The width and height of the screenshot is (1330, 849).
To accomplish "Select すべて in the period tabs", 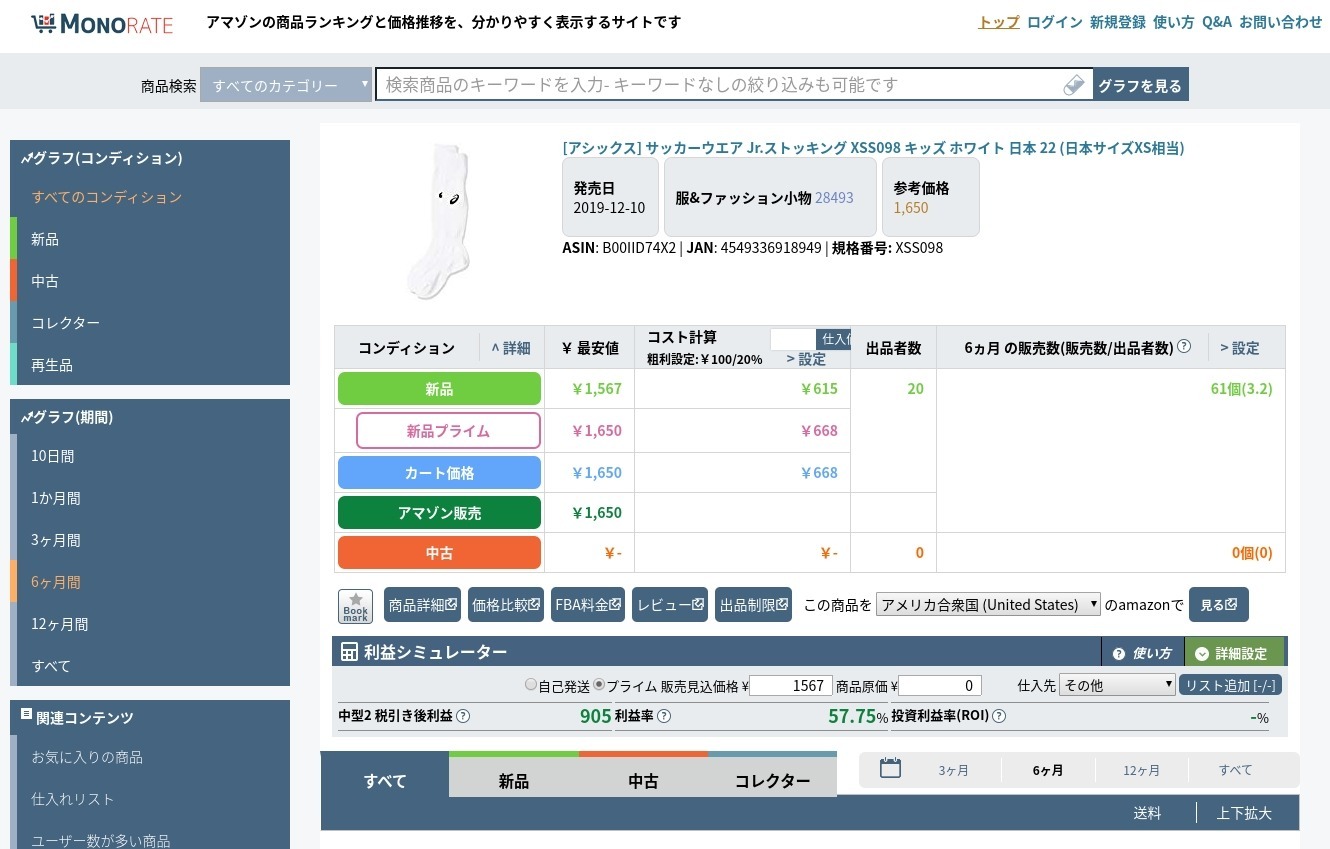I will click(x=1235, y=770).
